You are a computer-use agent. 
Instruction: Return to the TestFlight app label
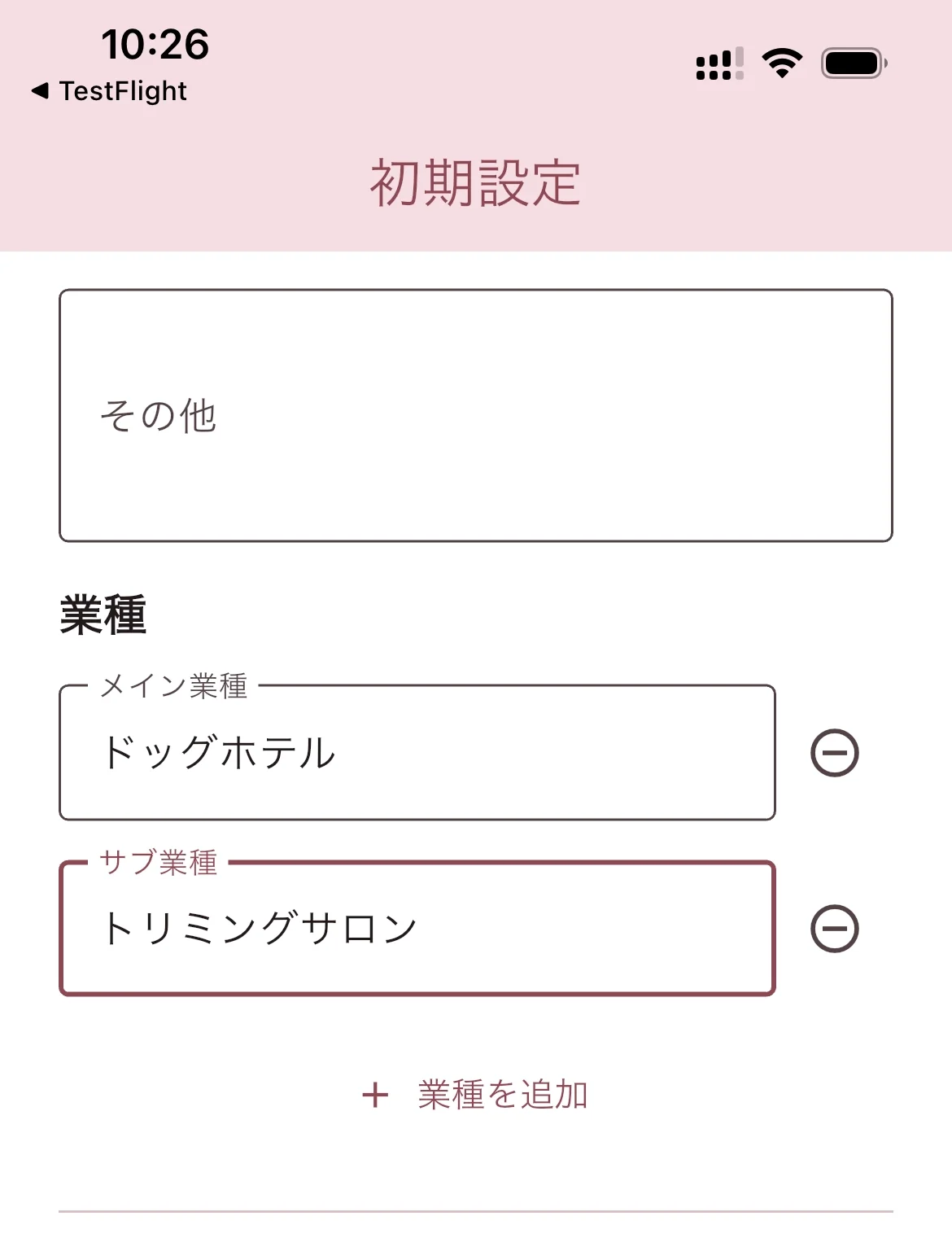(x=123, y=91)
